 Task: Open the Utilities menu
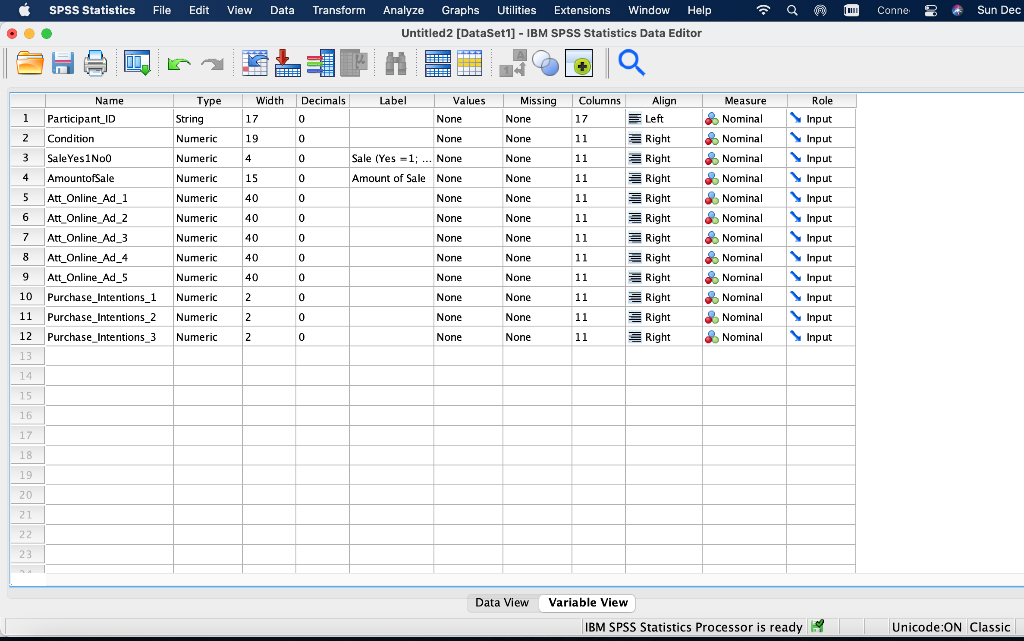[x=517, y=10]
